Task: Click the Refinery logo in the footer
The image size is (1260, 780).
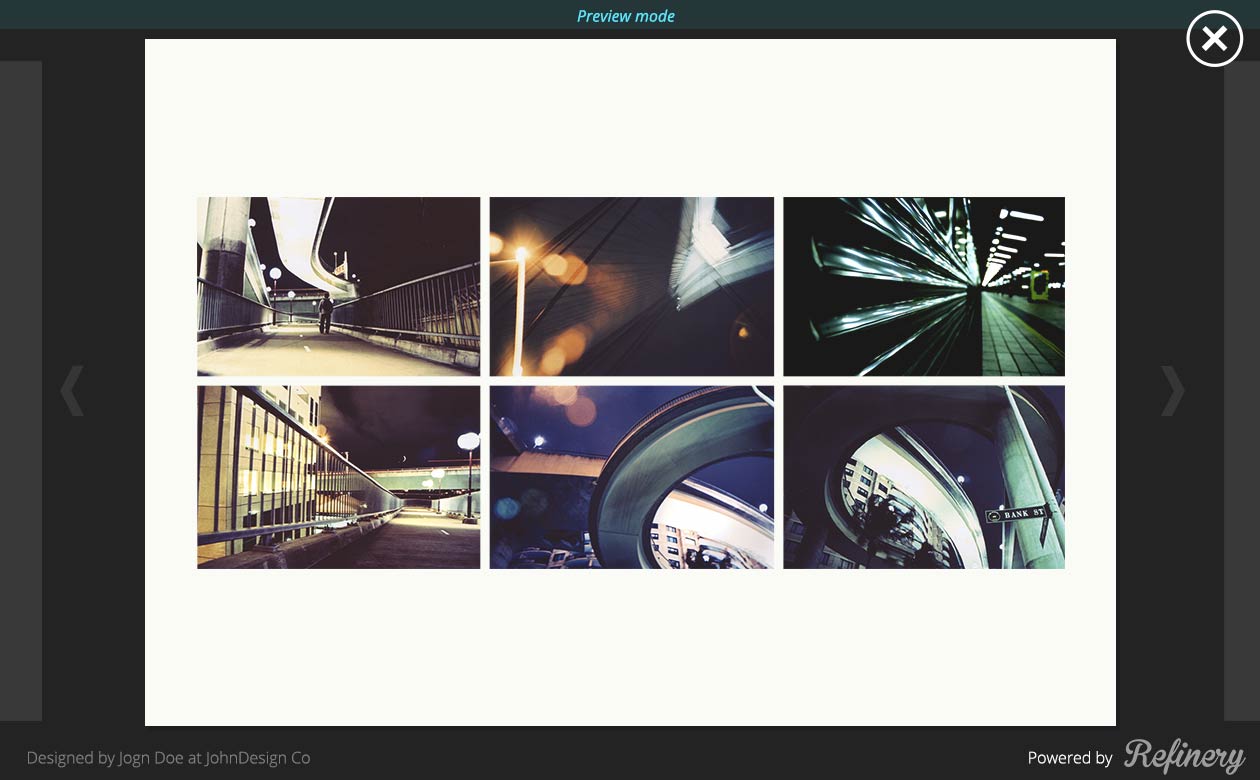Action: (x=1184, y=757)
